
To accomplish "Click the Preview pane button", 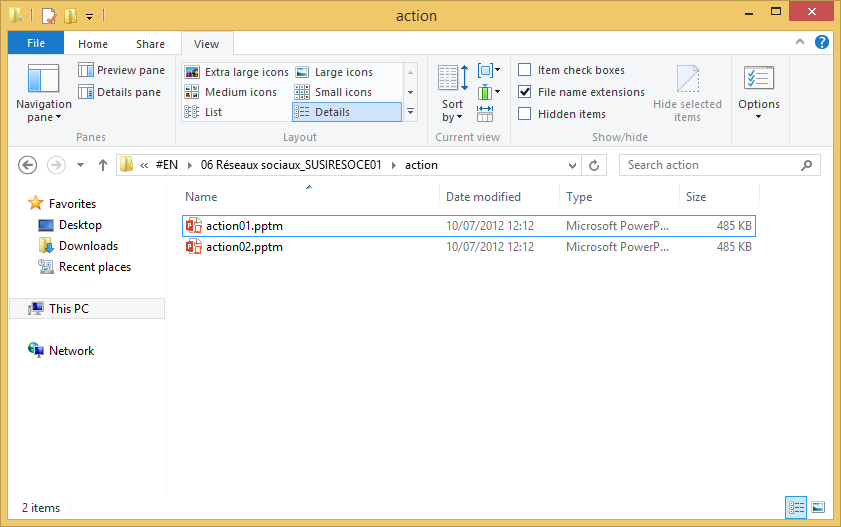I will (x=121, y=70).
